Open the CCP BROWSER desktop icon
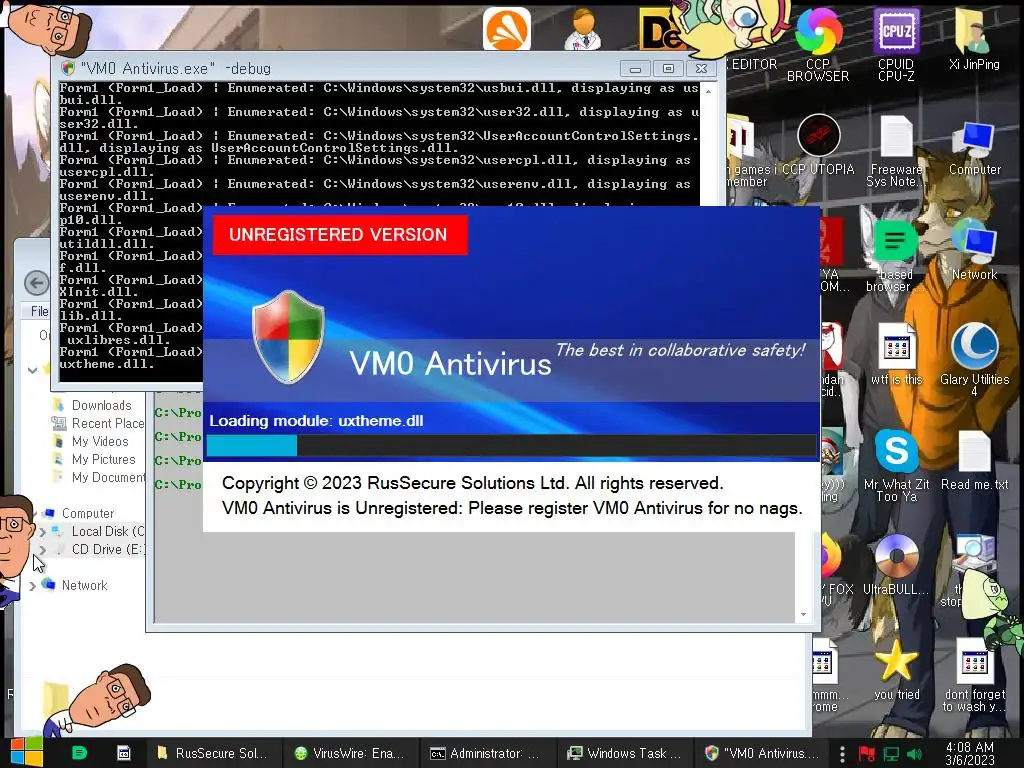 818,44
